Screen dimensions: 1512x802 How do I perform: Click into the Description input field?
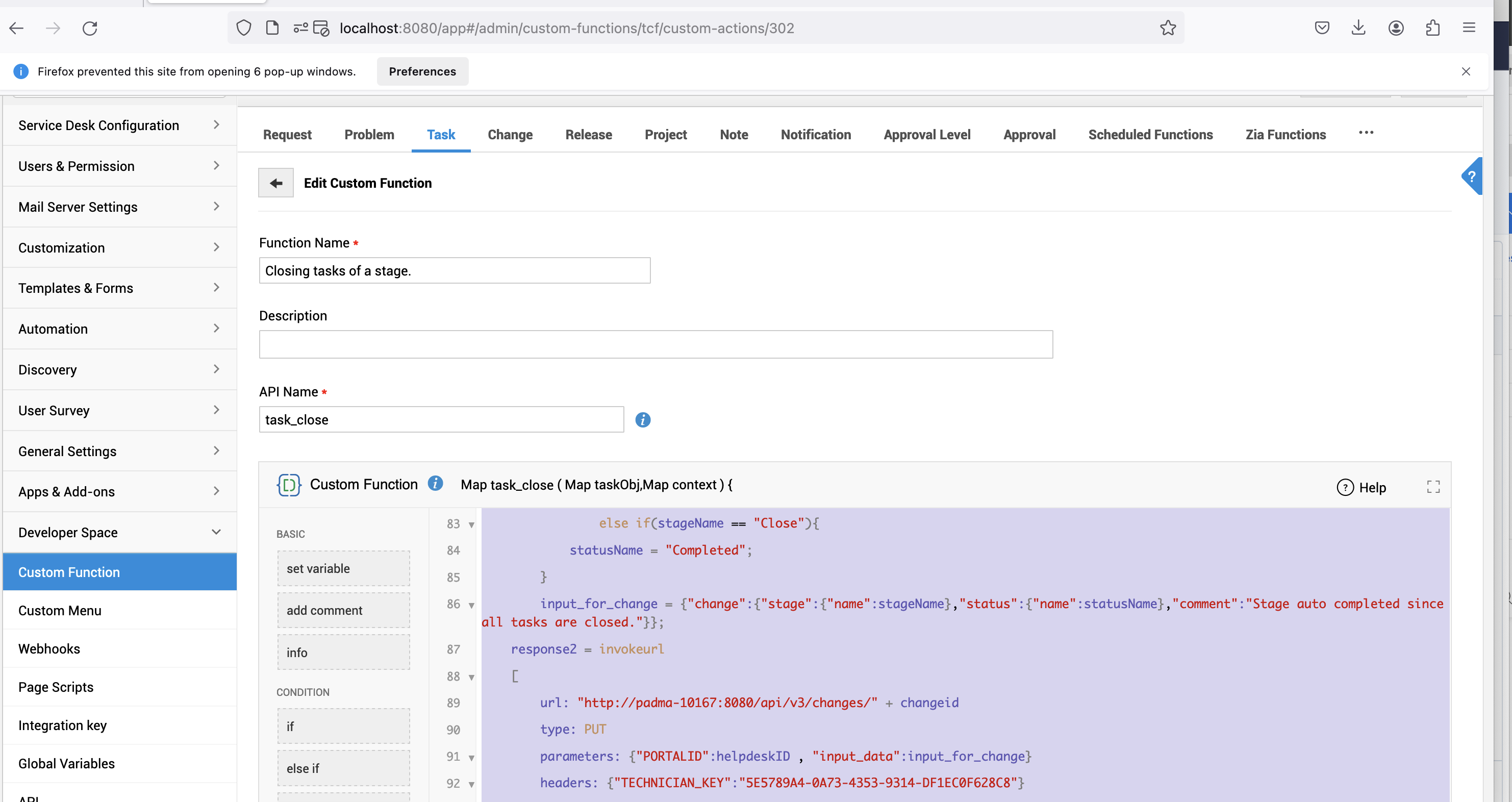pyautogui.click(x=655, y=344)
